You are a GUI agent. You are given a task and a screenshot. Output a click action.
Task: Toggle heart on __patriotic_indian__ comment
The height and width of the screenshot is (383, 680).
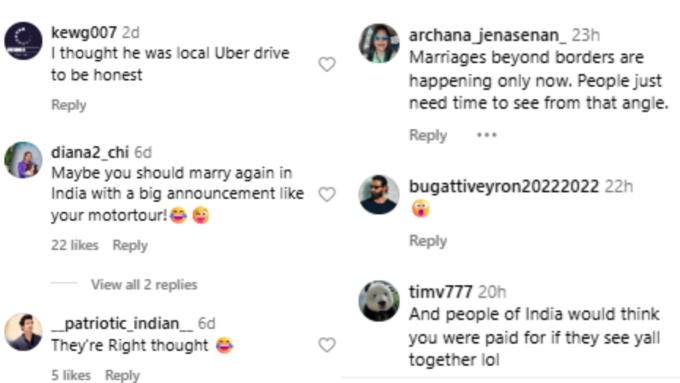(x=327, y=345)
